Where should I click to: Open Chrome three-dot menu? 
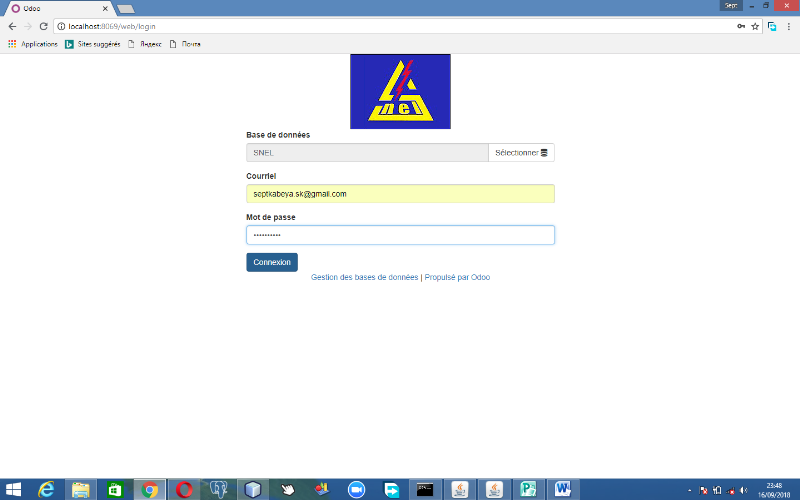789,27
